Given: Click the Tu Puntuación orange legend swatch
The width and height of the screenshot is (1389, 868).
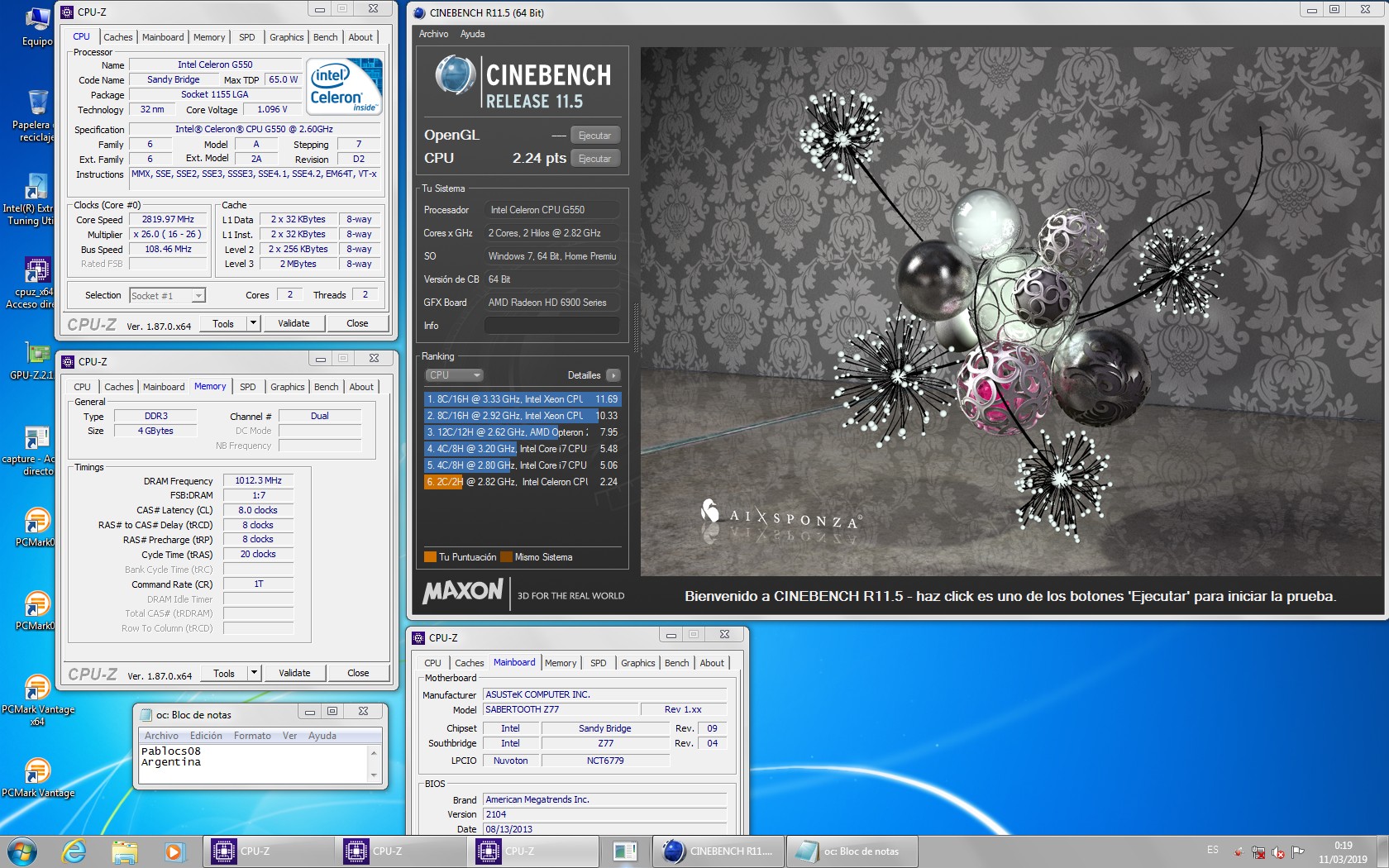Looking at the screenshot, I should click(430, 557).
